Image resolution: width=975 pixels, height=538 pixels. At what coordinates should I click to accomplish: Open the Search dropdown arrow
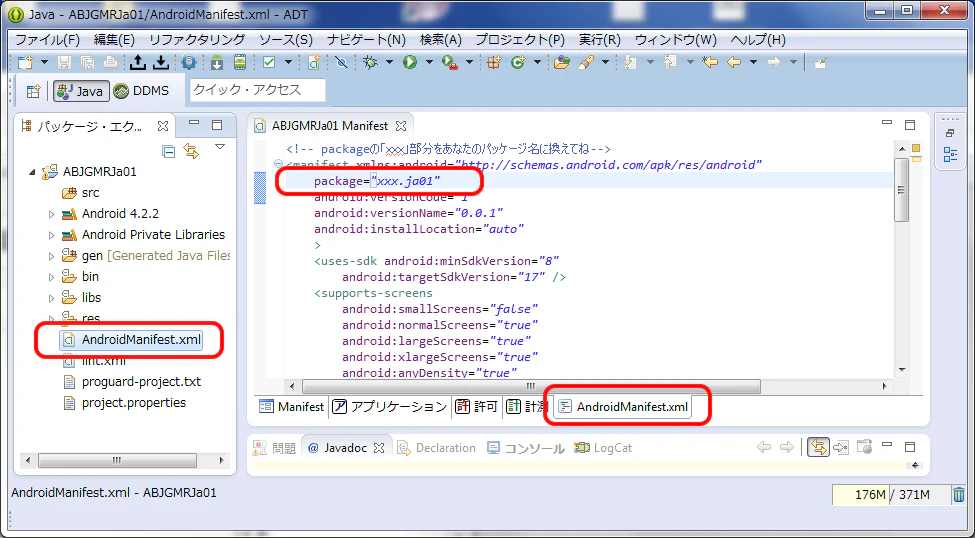point(604,62)
